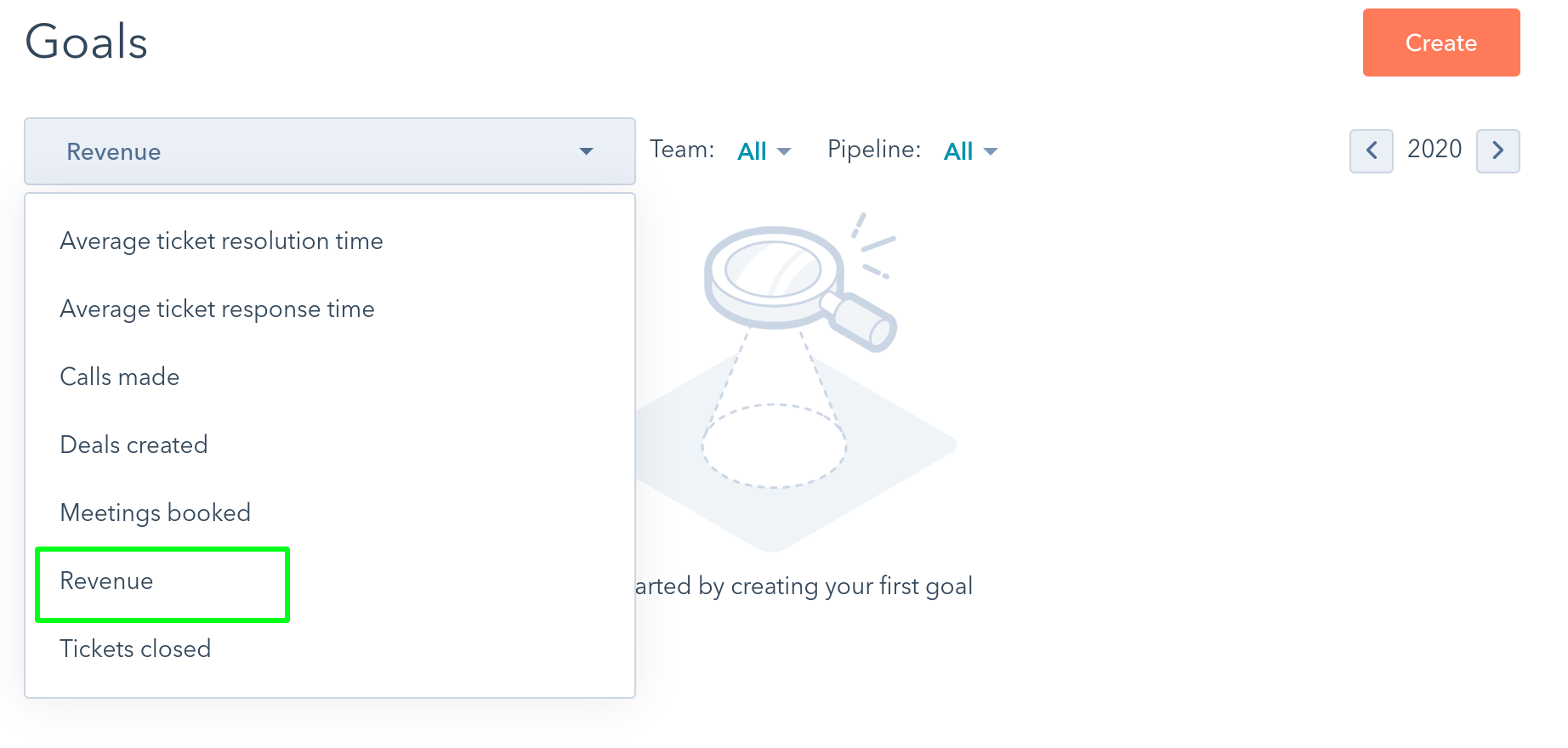Choose 'Average ticket response time' goal type
The image size is (1568, 748).
(x=217, y=309)
